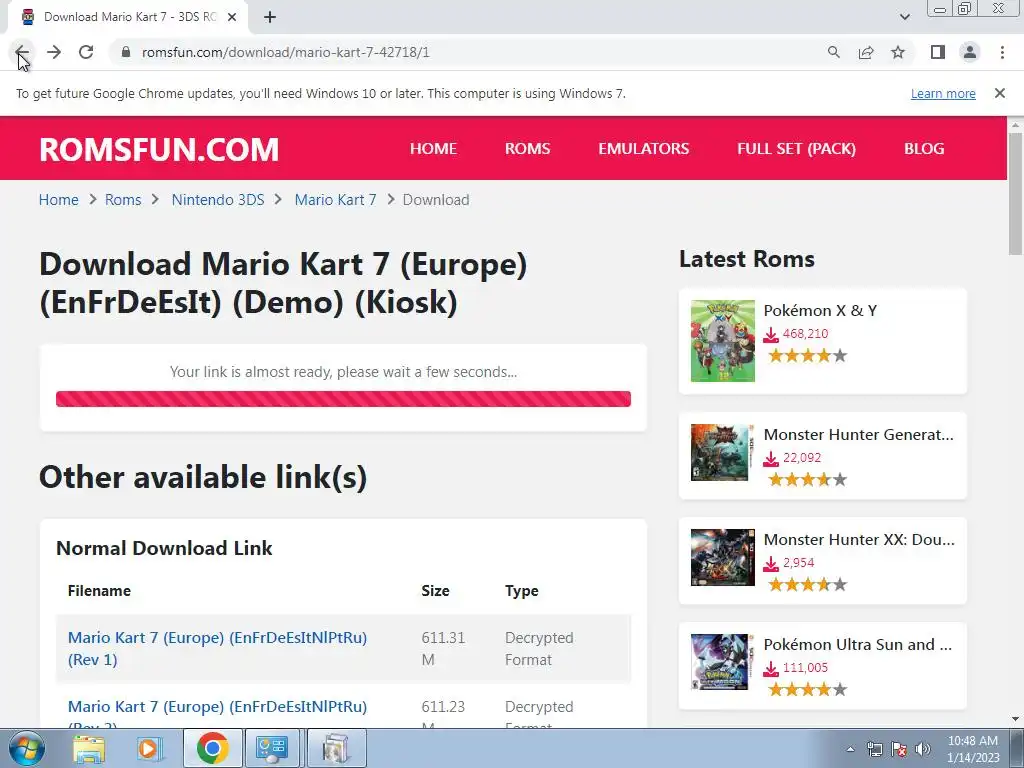The width and height of the screenshot is (1024, 768).
Task: Click Pokémon Ultra Sun star rating
Action: [x=807, y=689]
